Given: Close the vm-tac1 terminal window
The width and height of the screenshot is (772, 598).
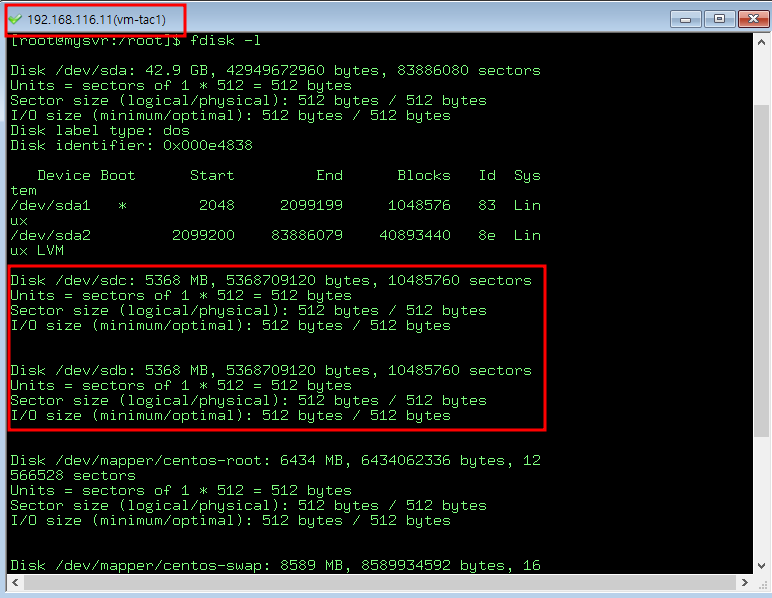Looking at the screenshot, I should 753,19.
